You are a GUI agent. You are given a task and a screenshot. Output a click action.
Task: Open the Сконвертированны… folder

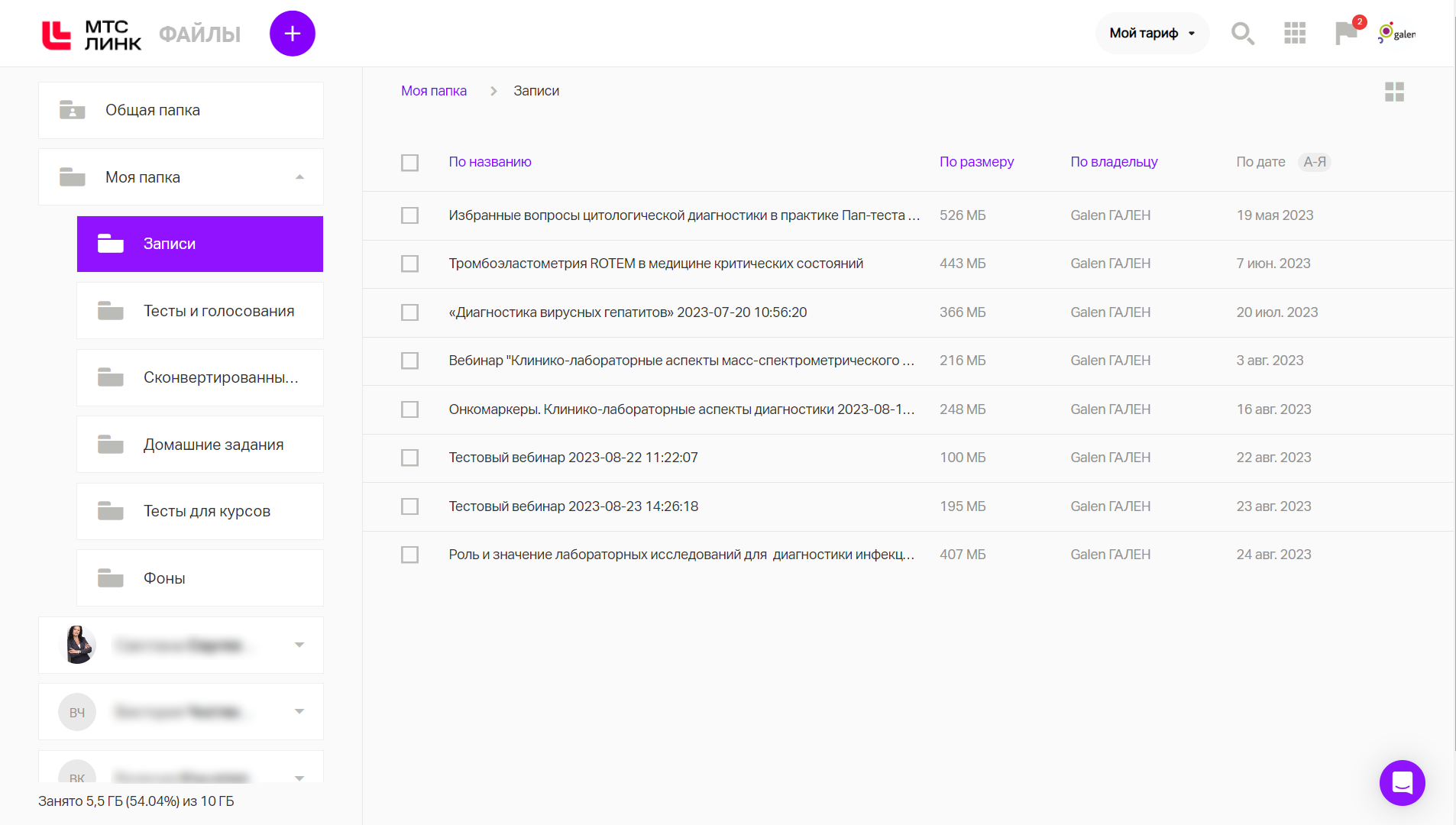(200, 377)
